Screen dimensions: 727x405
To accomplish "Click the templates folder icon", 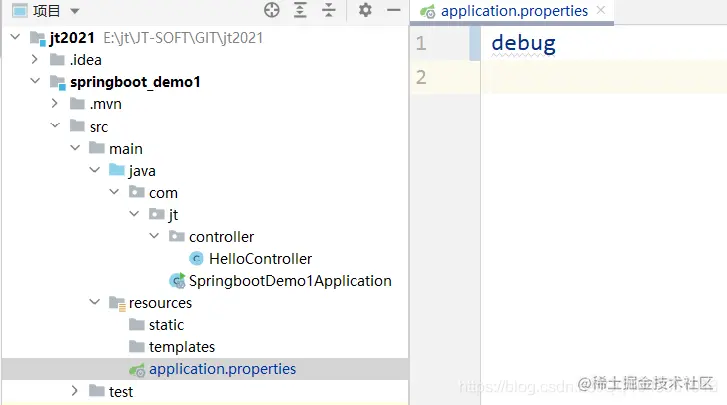I will pos(137,347).
